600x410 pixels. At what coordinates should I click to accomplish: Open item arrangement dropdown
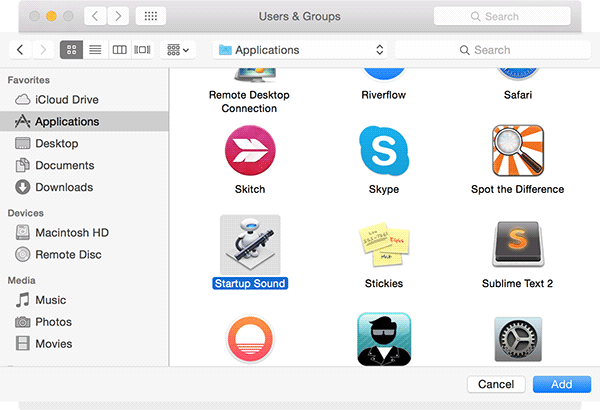coord(178,50)
